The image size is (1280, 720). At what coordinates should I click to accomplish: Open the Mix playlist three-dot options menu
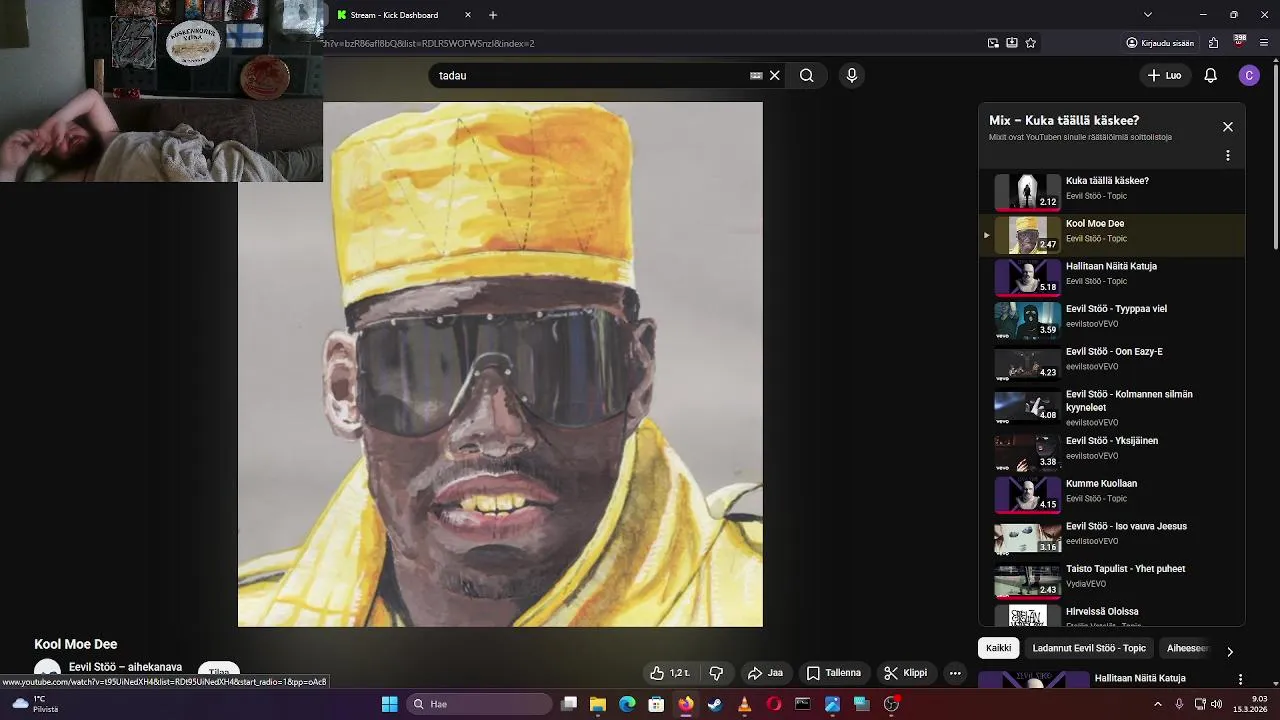[x=1228, y=156]
